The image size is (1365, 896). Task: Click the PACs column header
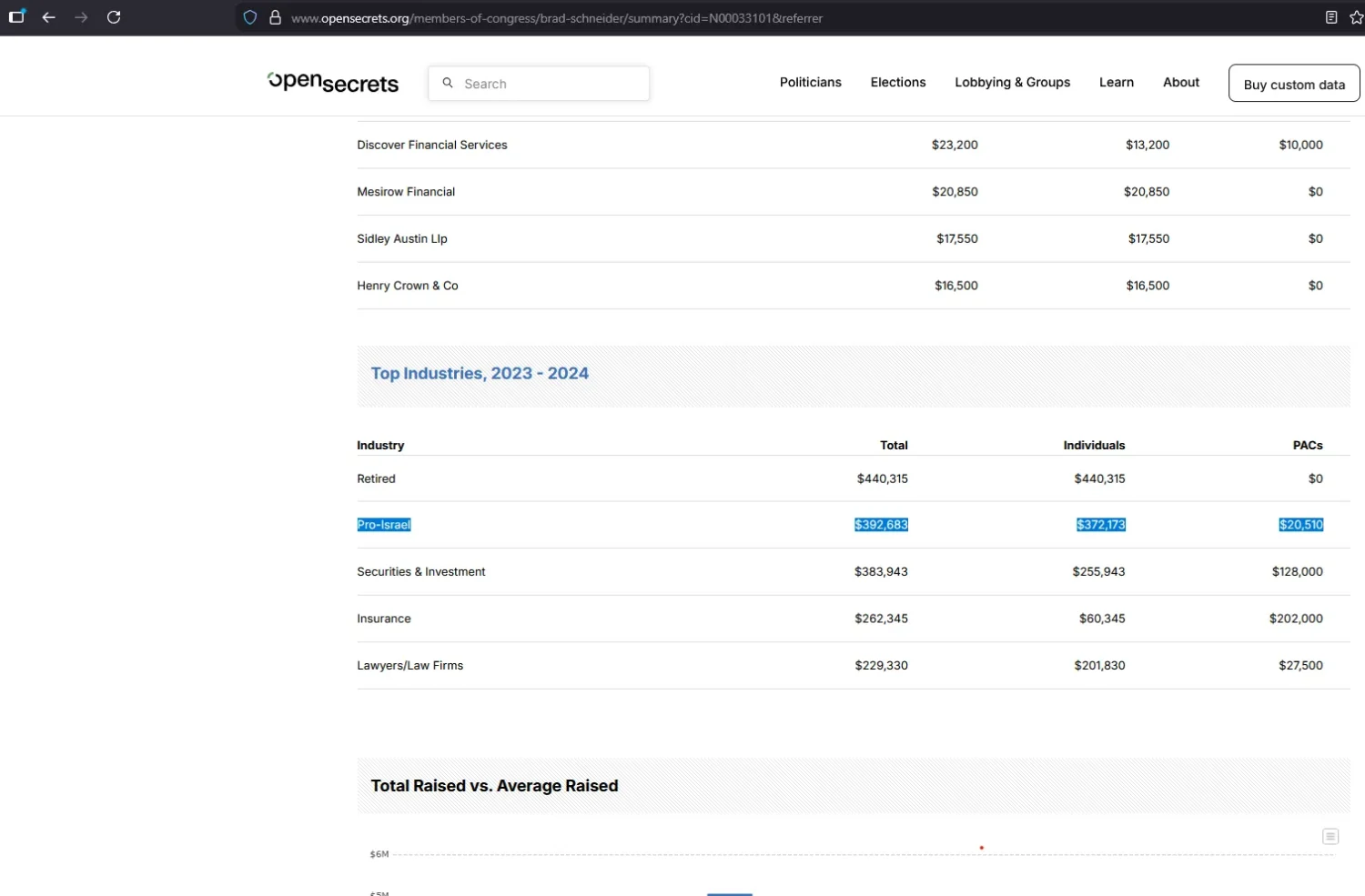pos(1308,445)
